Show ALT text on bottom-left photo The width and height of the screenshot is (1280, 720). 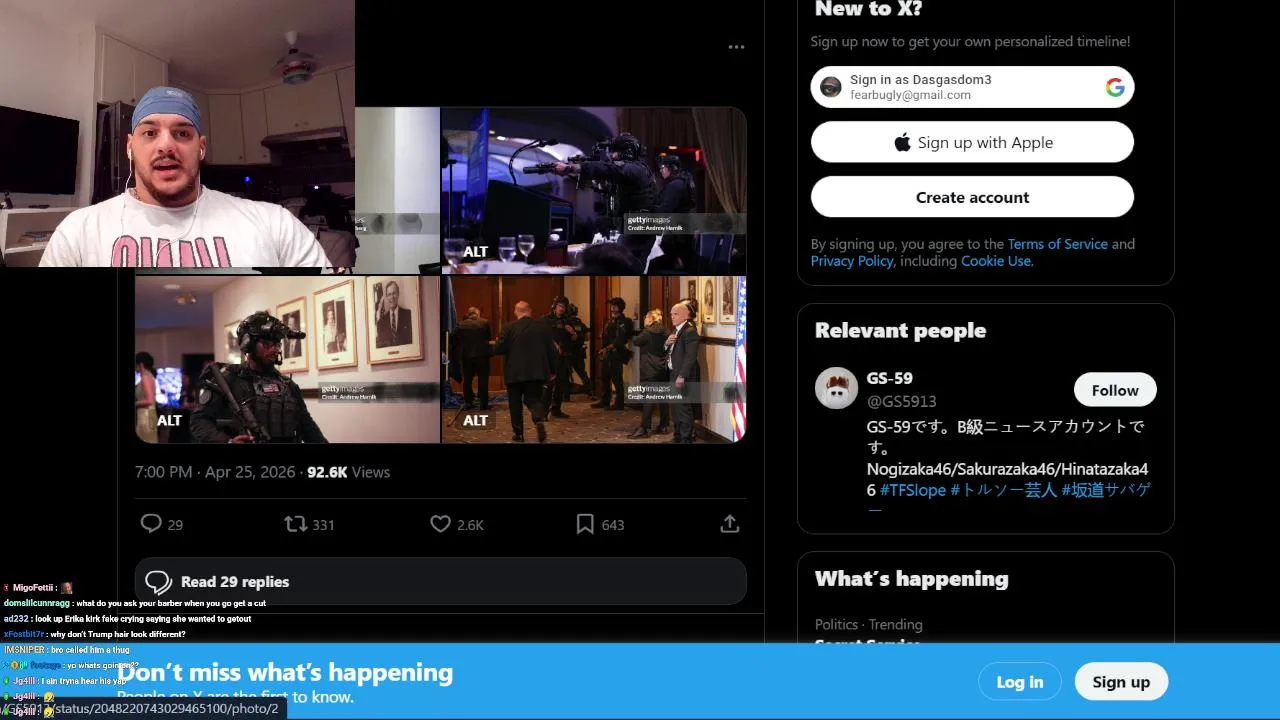tap(170, 420)
